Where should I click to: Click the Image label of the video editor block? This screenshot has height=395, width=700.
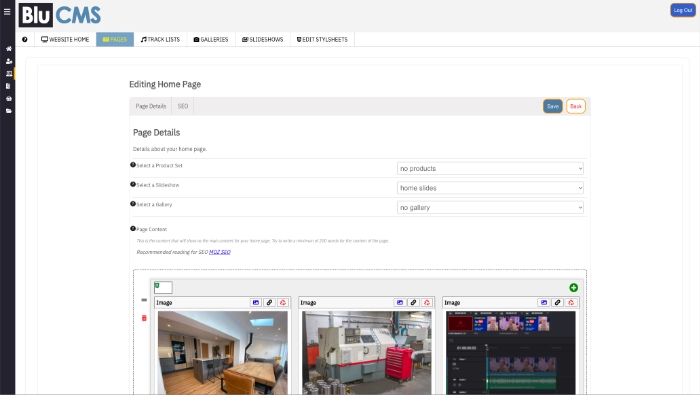click(452, 303)
